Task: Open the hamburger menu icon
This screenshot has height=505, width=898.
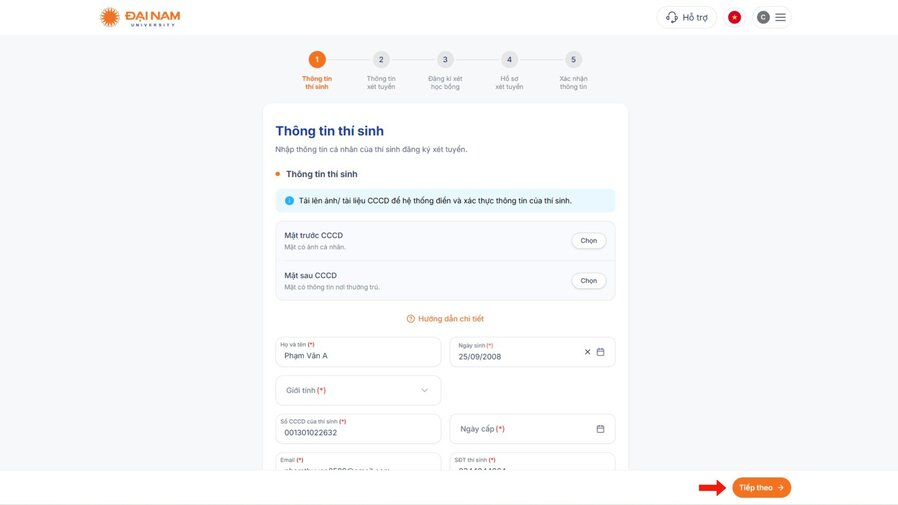Action: point(780,17)
